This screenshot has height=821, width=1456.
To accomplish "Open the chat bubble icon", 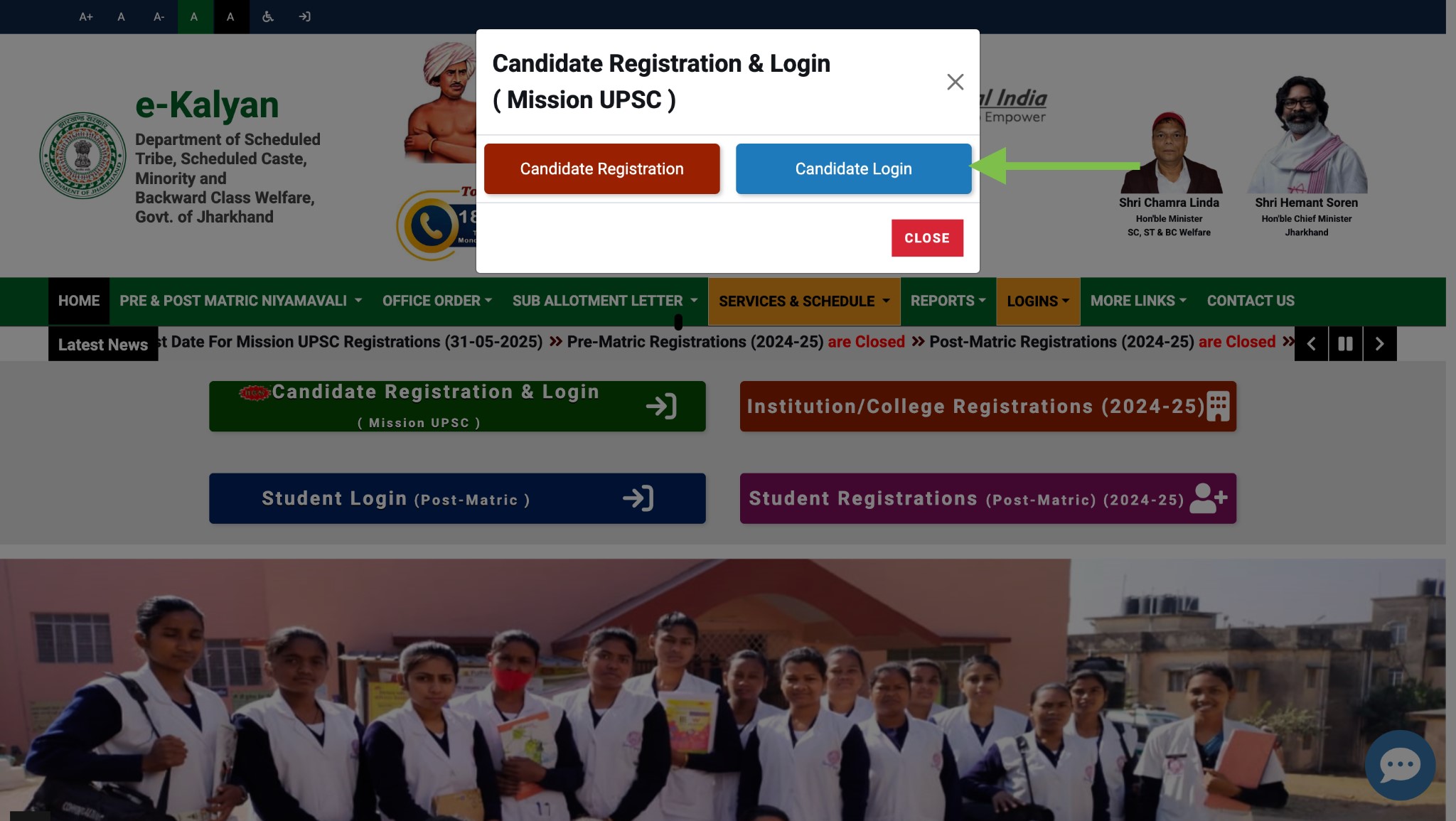I will tap(1400, 766).
